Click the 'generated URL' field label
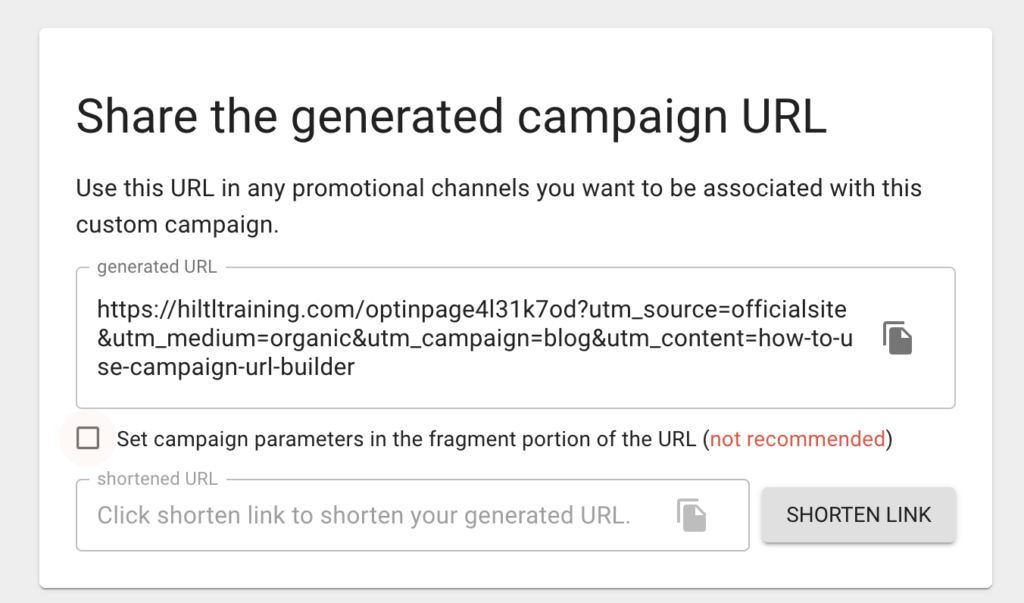This screenshot has width=1024, height=603. (x=157, y=267)
